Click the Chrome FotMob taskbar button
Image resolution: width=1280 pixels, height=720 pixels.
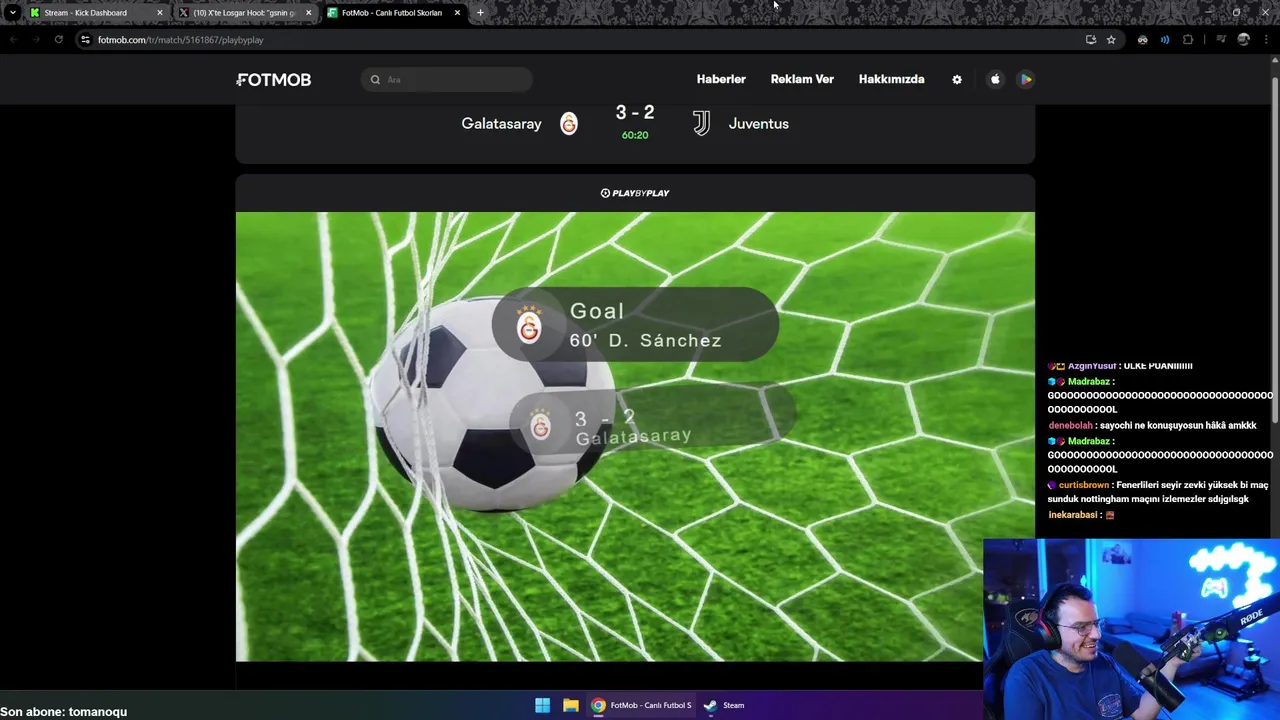coord(641,705)
